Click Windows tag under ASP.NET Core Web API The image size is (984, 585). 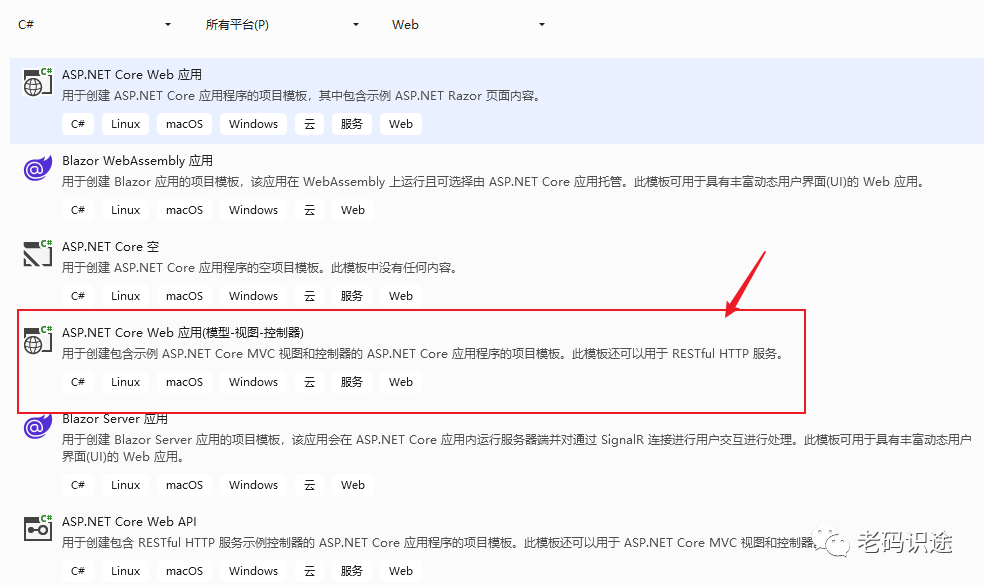pyautogui.click(x=254, y=571)
